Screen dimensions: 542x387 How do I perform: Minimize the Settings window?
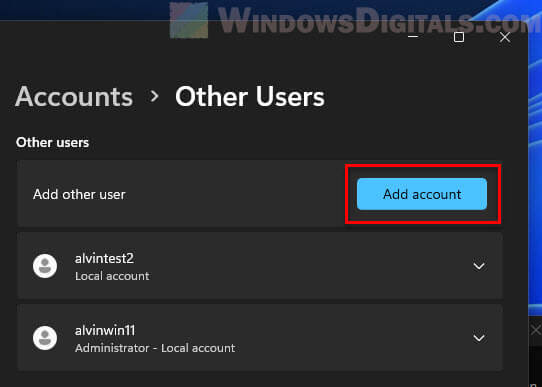413,37
